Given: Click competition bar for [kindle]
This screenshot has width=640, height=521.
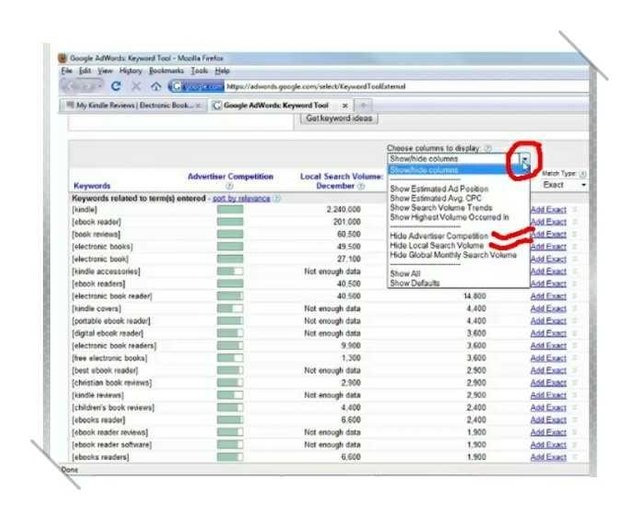Looking at the screenshot, I should coord(230,209).
